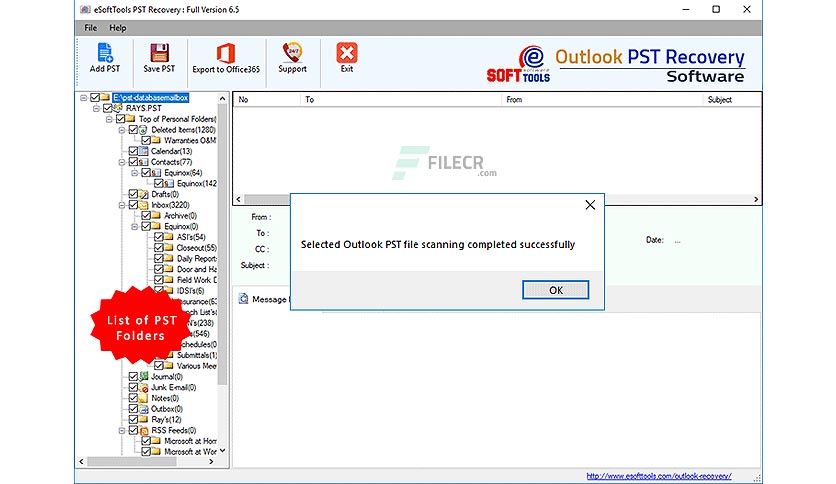
Task: Click the Save PST floppy icon
Action: [159, 53]
